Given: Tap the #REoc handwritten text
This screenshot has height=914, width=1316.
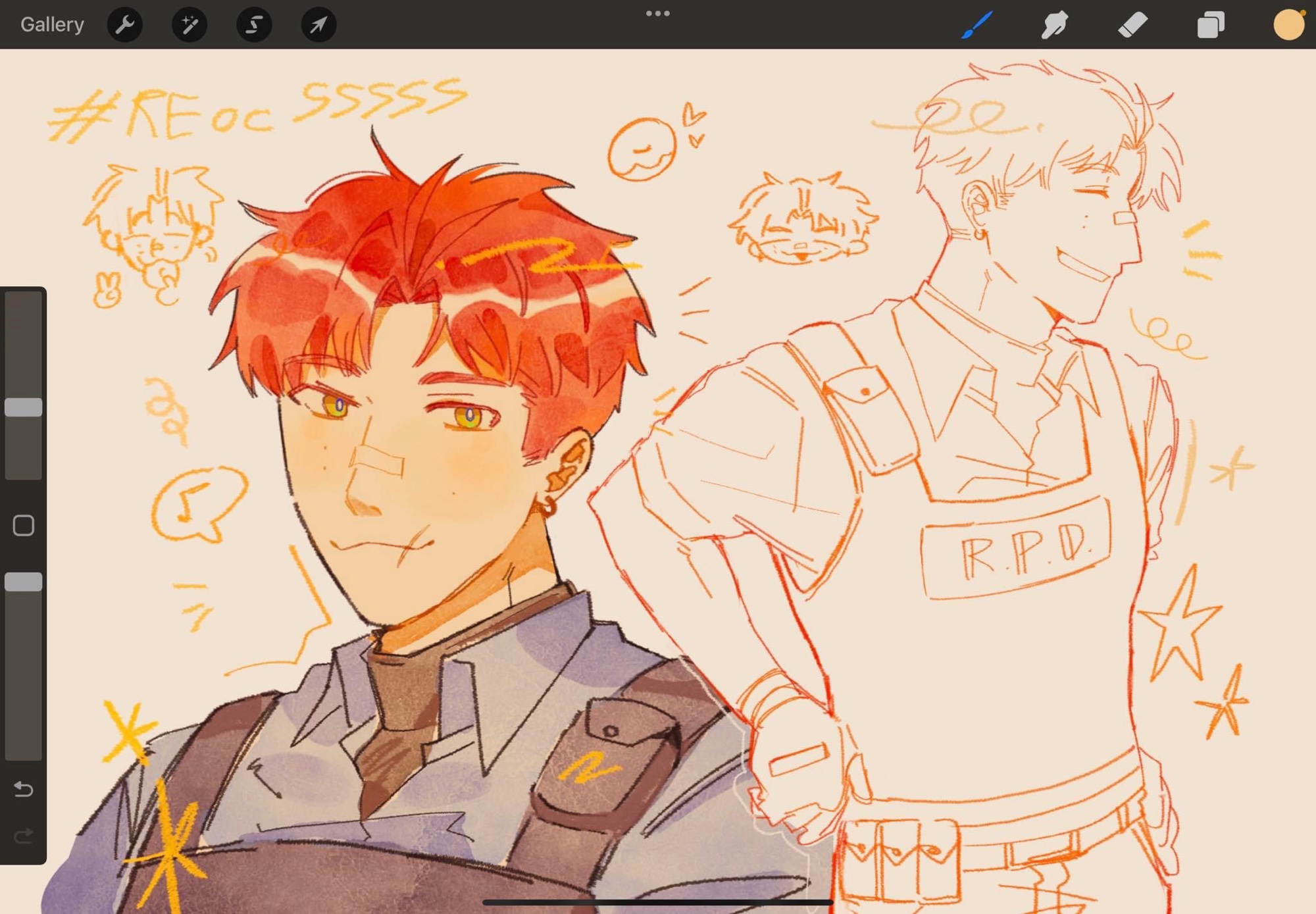Looking at the screenshot, I should [161, 116].
